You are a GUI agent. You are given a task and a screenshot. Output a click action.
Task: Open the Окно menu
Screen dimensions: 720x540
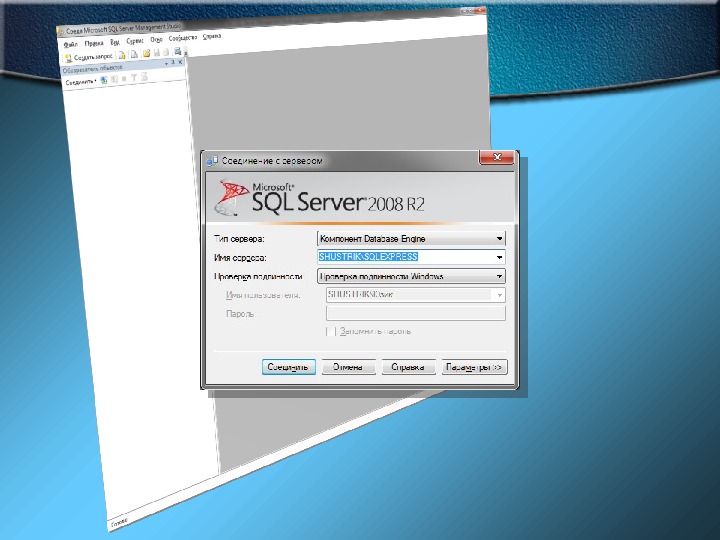(157, 39)
